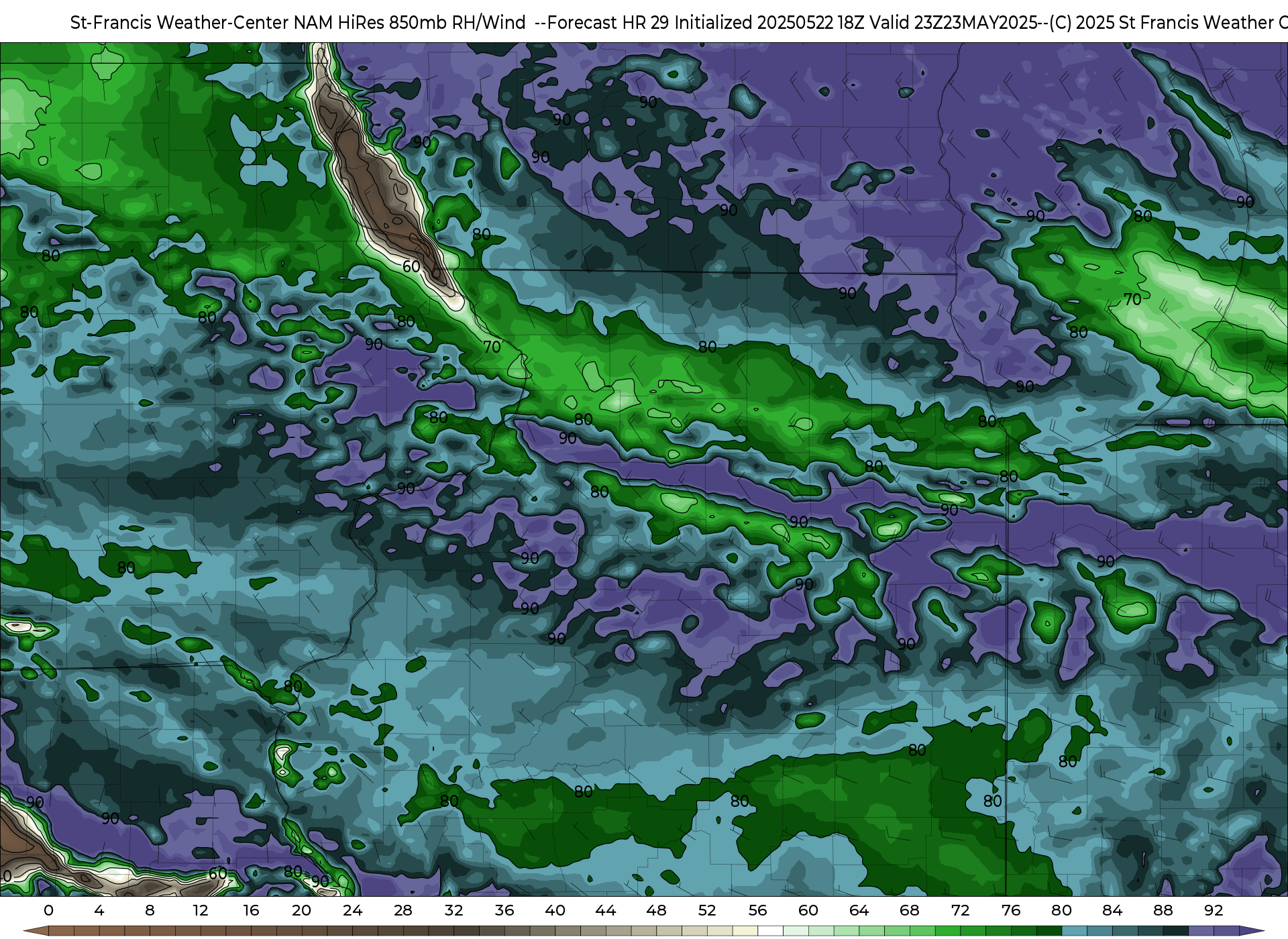Image resolution: width=1288 pixels, height=939 pixels.
Task: Click 'St-Francis Weather-Center' at title start
Action: point(180,23)
